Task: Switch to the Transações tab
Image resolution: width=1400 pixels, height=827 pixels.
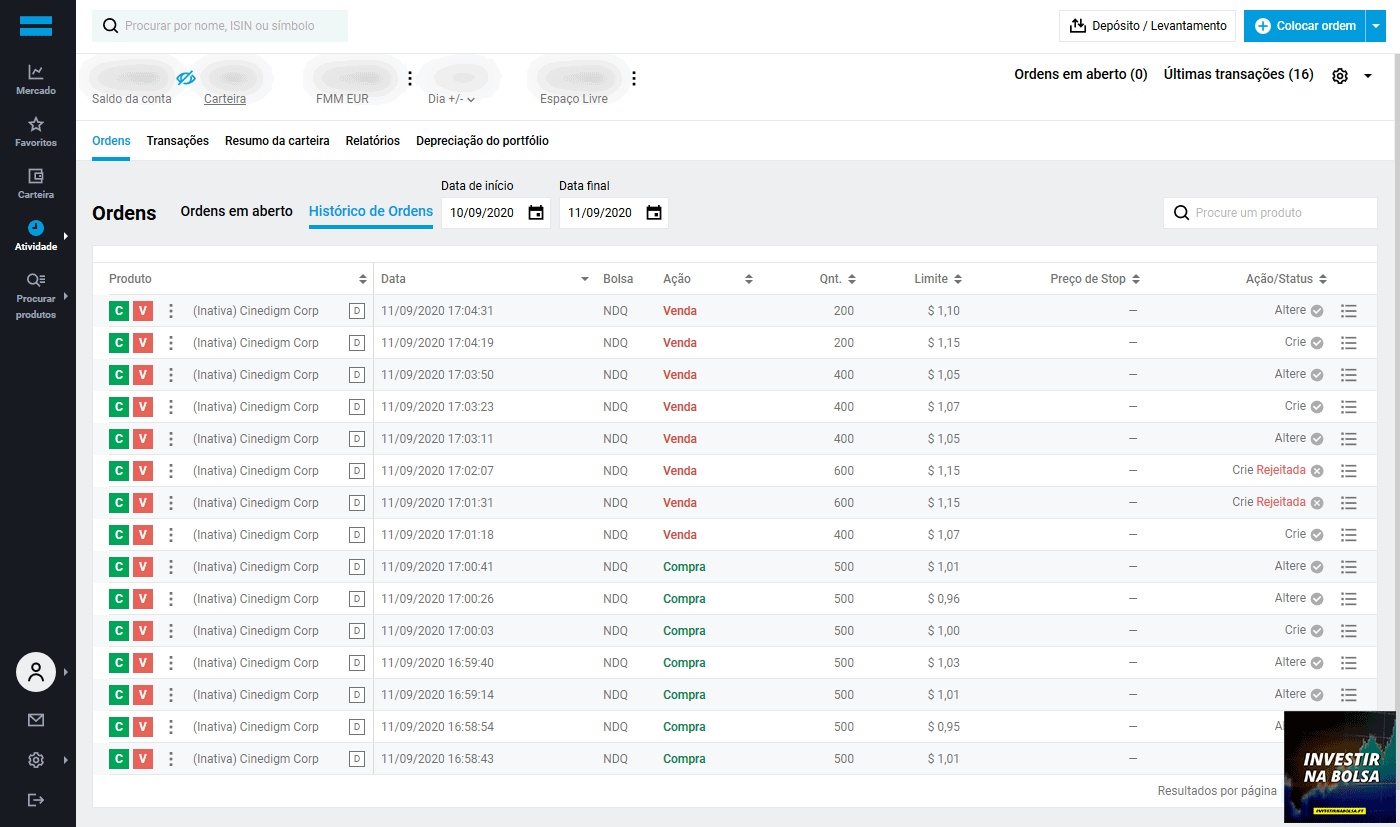Action: (177, 141)
